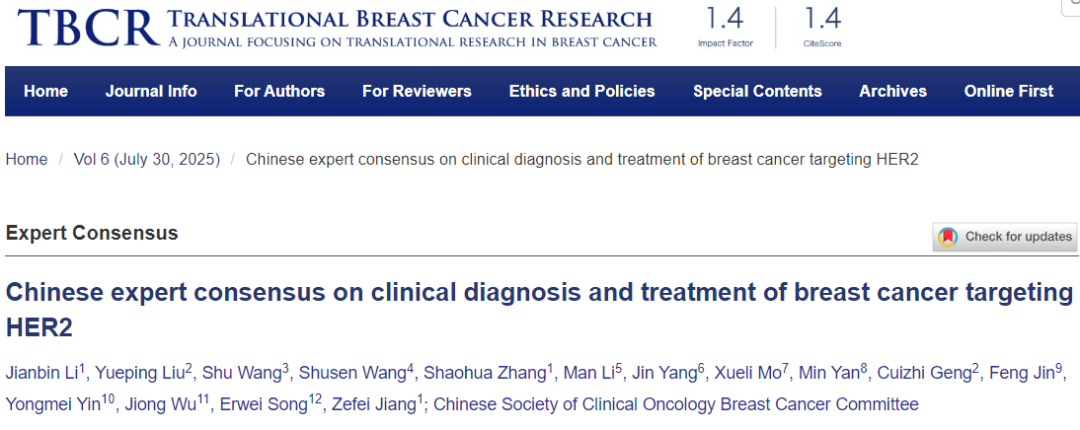Click the 1.4 CiteScore badge
1080x430 pixels.
pos(821,27)
